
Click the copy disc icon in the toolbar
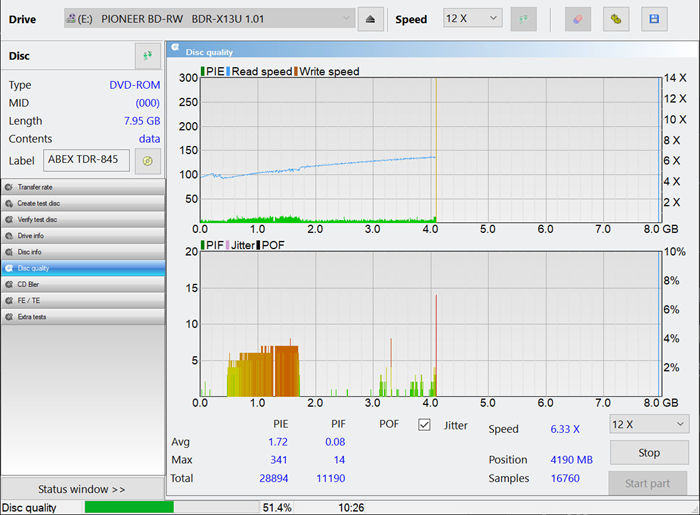(615, 19)
